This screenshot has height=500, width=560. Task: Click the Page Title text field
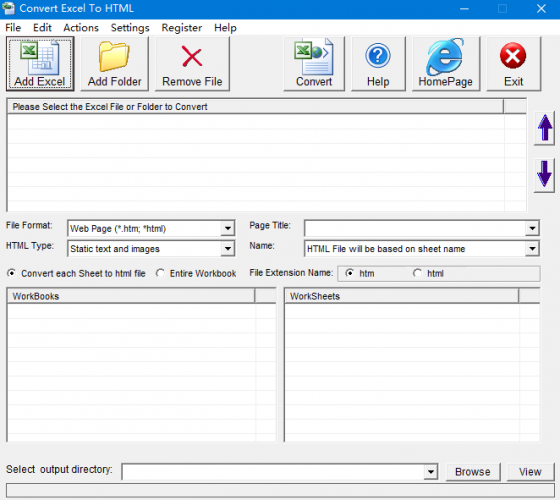point(415,229)
